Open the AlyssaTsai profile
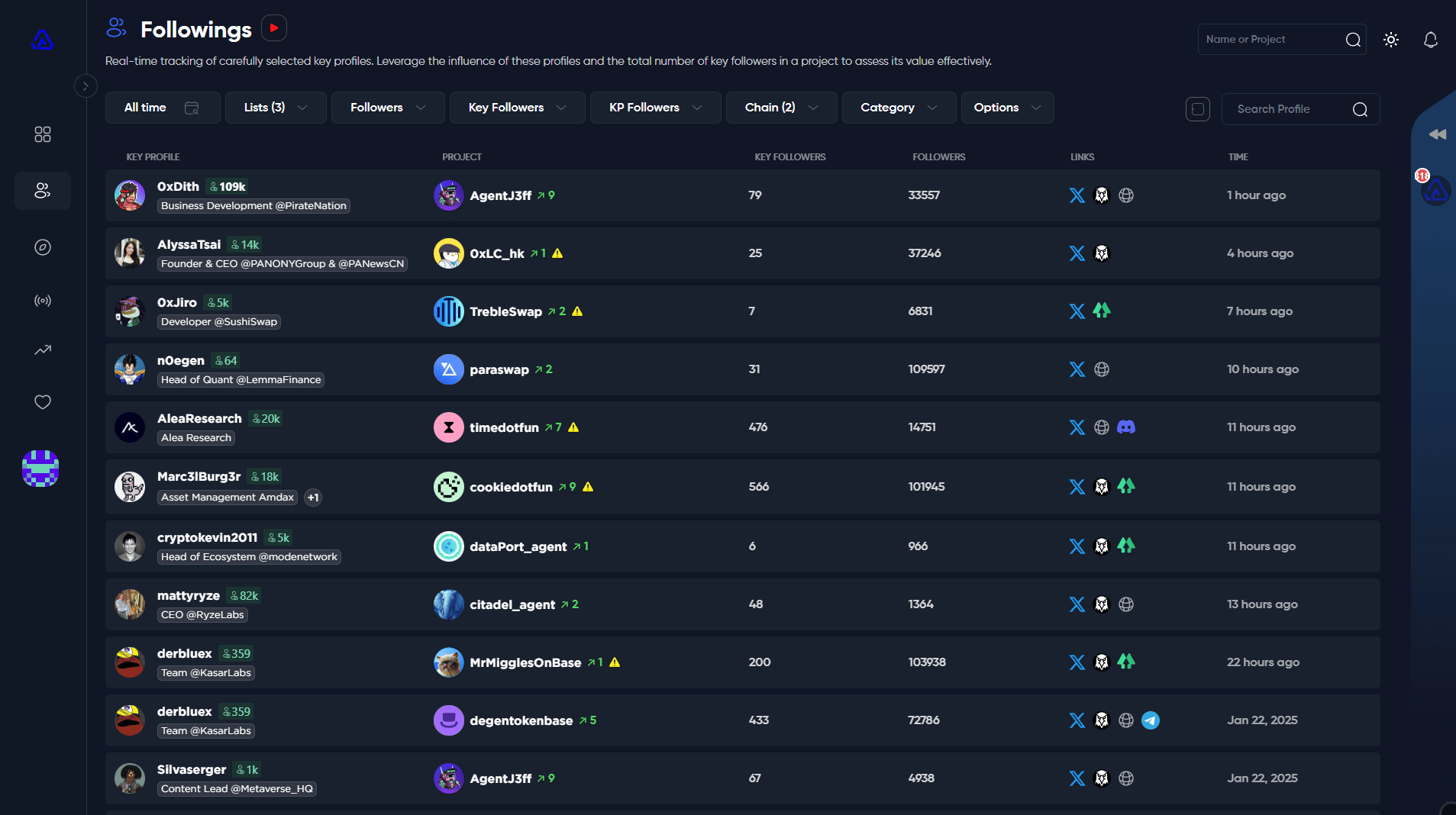The height and width of the screenshot is (815, 1456). coord(189,244)
